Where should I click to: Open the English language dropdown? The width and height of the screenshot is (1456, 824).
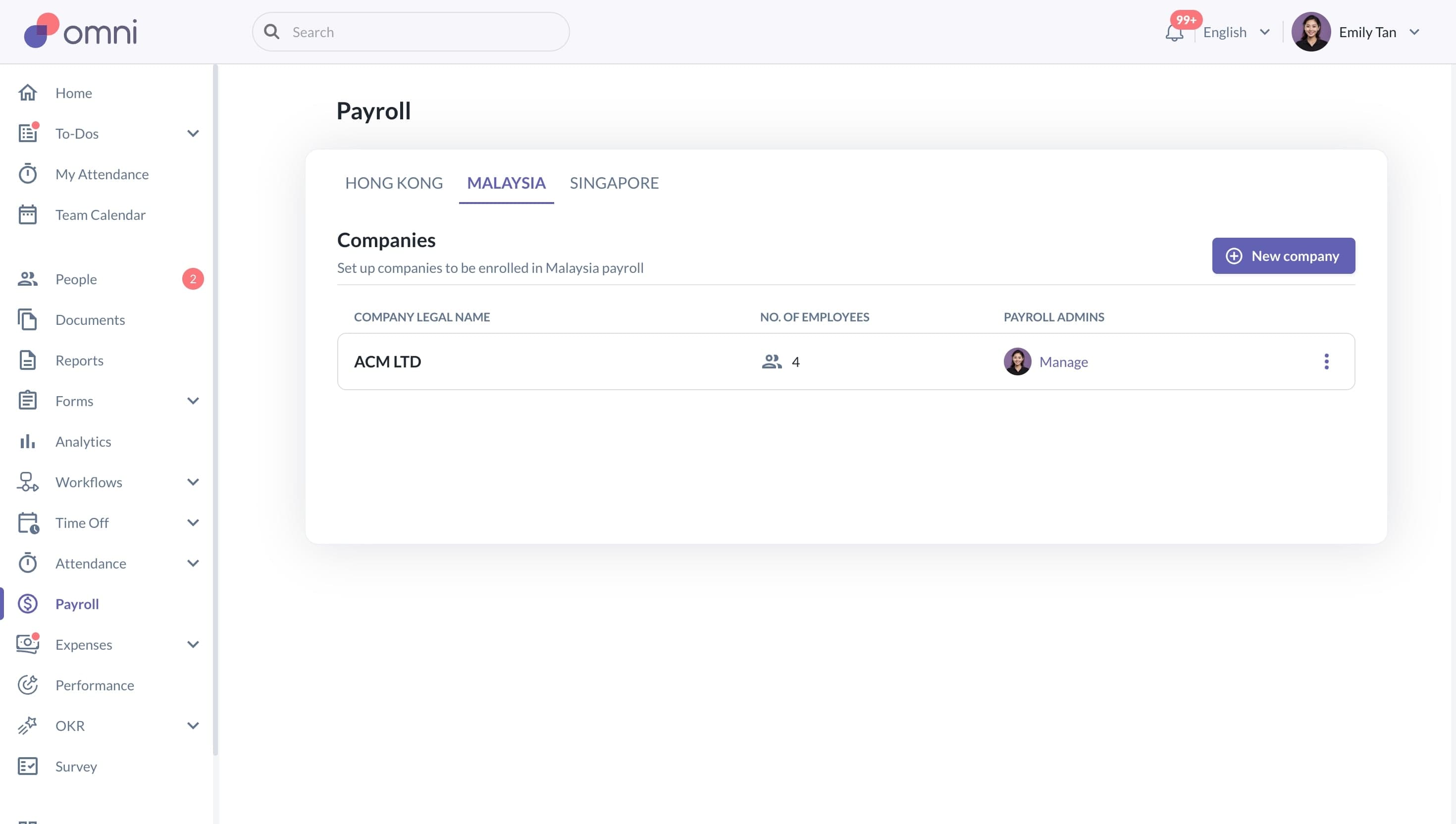pyautogui.click(x=1237, y=32)
